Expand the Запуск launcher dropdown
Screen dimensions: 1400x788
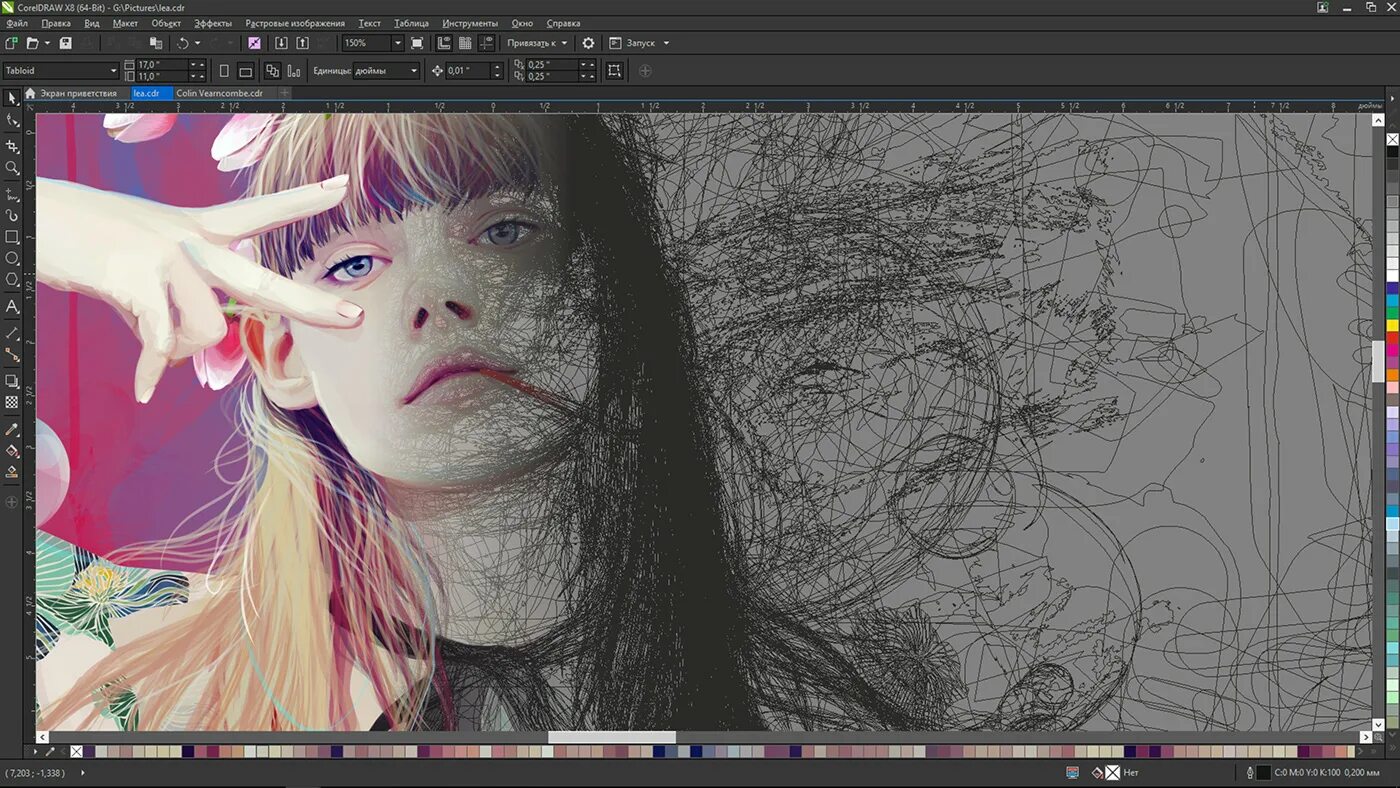pyautogui.click(x=666, y=43)
